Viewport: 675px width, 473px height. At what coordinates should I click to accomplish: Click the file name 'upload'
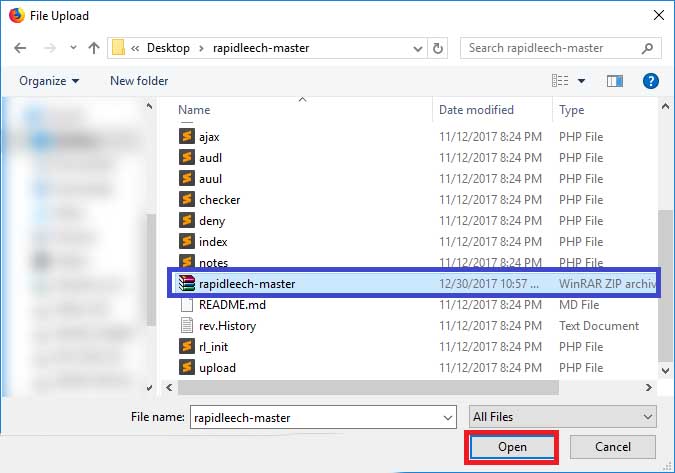pyautogui.click(x=217, y=368)
